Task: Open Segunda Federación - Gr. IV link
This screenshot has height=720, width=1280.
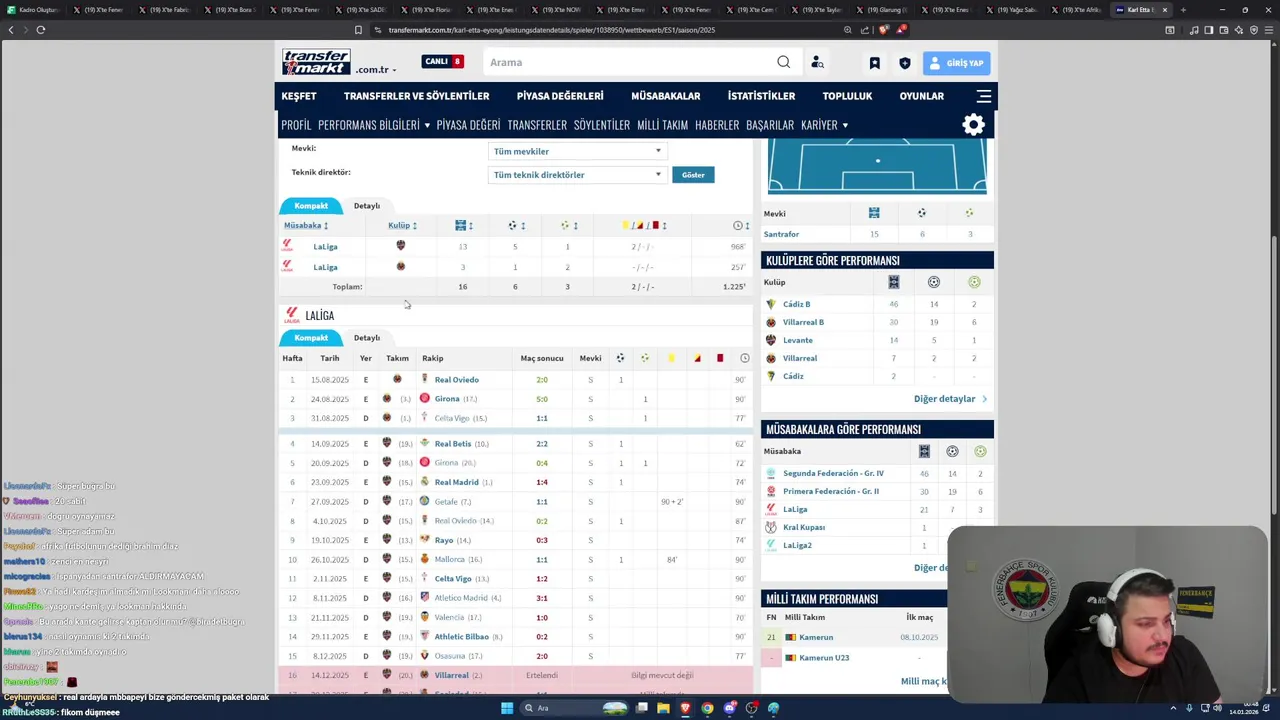Action: pos(833,473)
